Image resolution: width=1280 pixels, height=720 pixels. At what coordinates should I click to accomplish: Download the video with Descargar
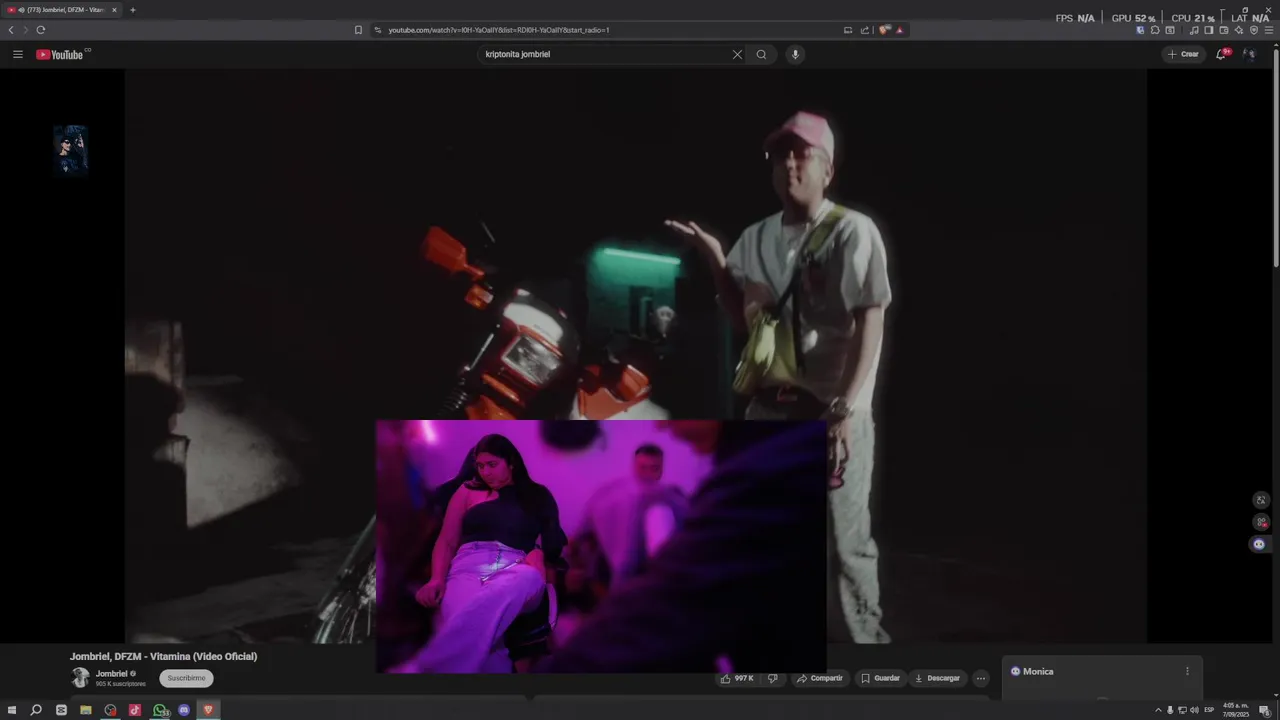937,678
